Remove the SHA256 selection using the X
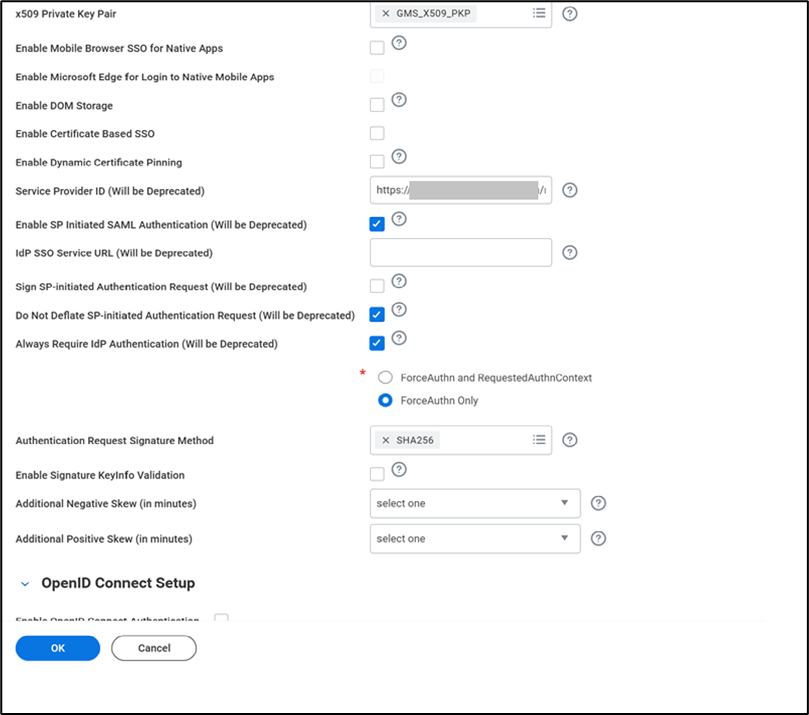809x715 pixels. point(386,440)
